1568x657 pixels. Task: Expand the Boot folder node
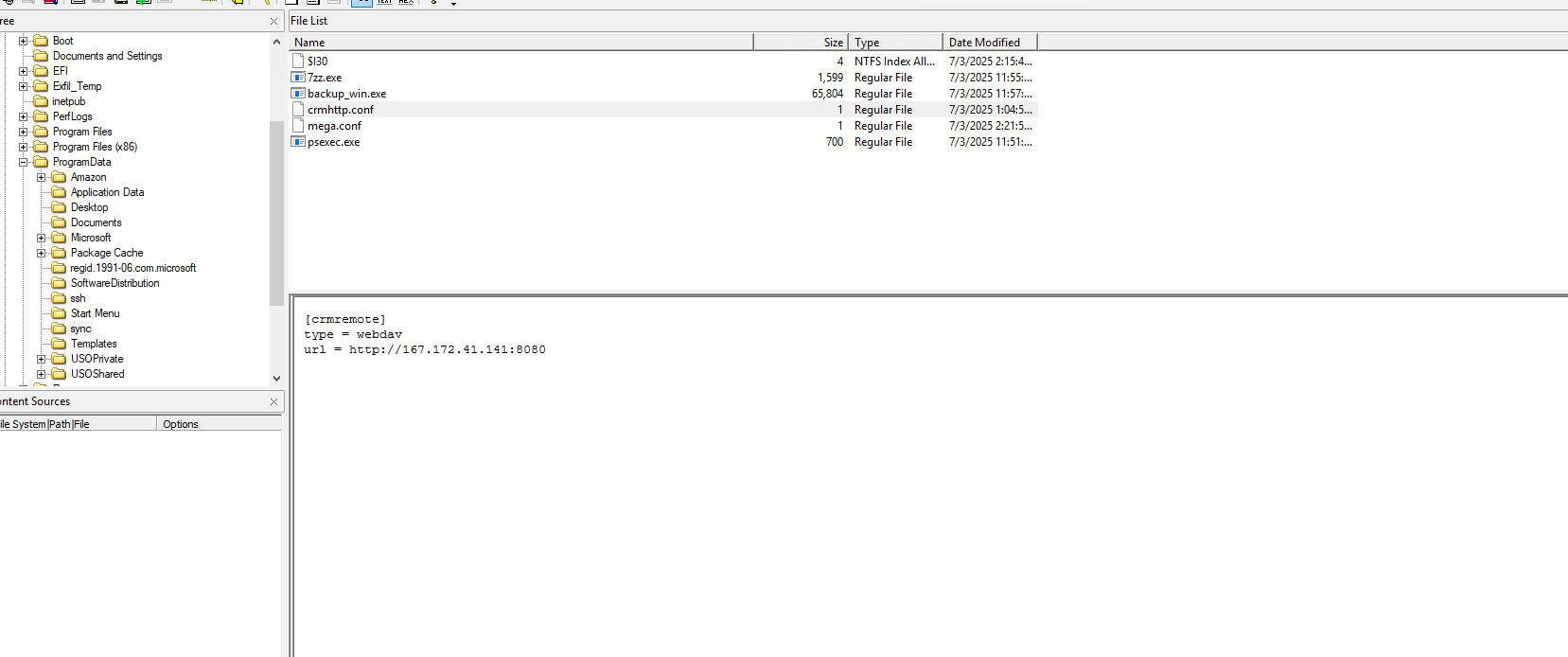tap(24, 41)
